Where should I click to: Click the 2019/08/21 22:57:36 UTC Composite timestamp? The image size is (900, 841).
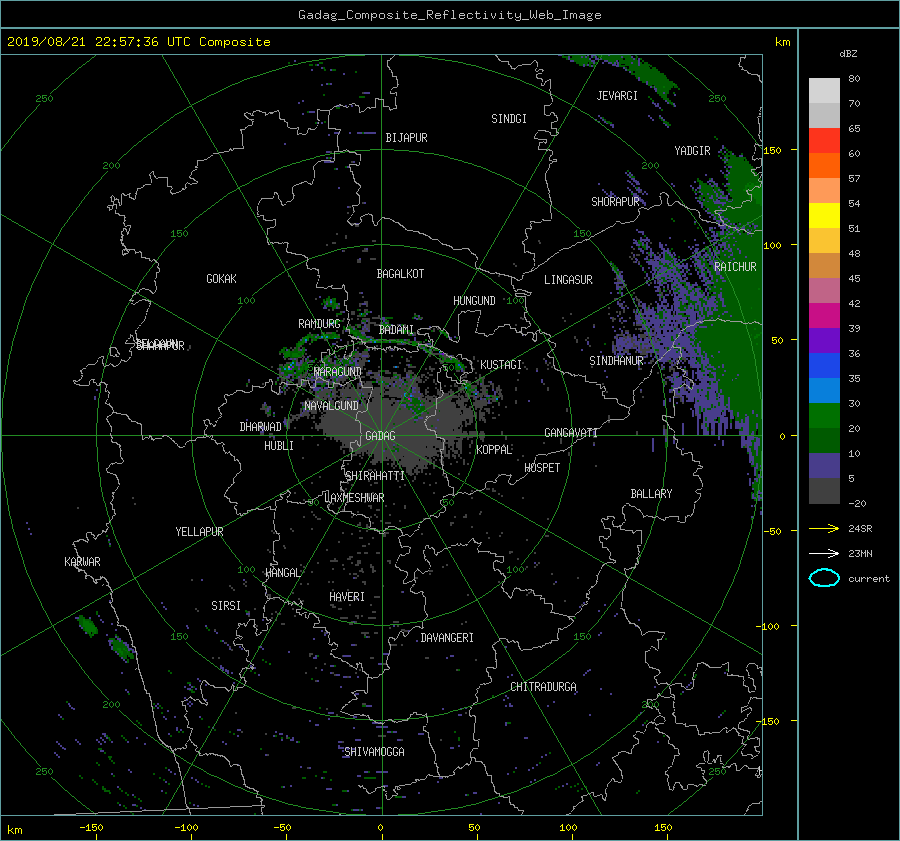[x=138, y=42]
